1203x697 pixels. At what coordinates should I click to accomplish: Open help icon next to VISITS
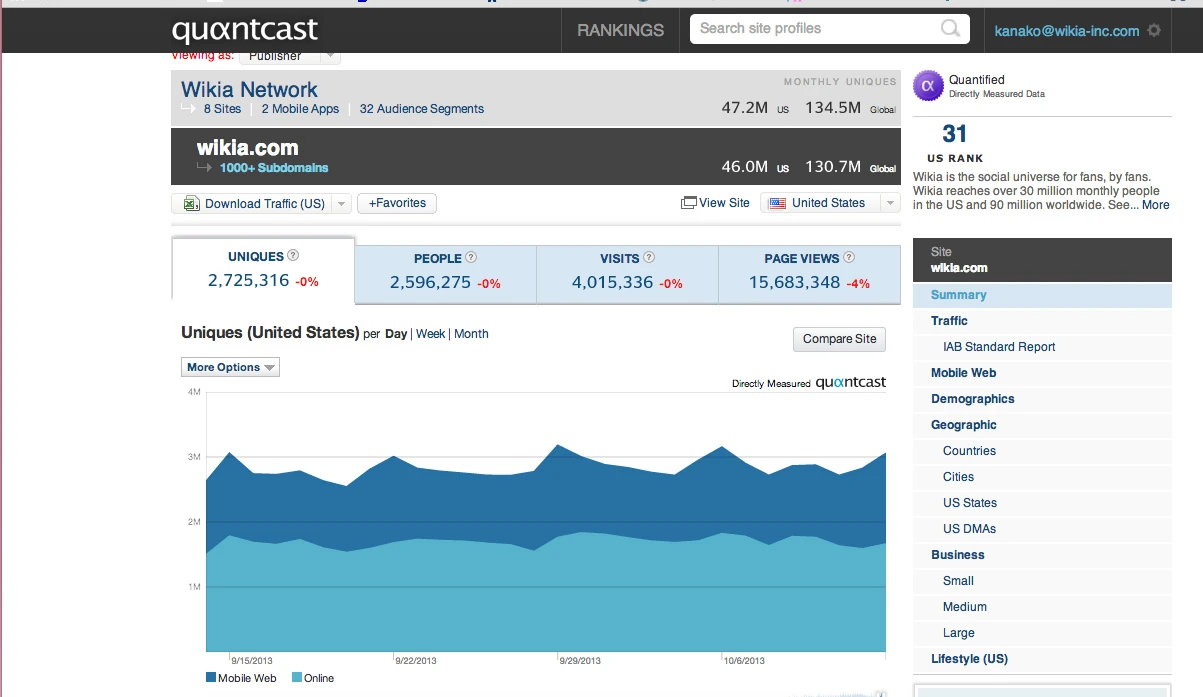[x=648, y=257]
